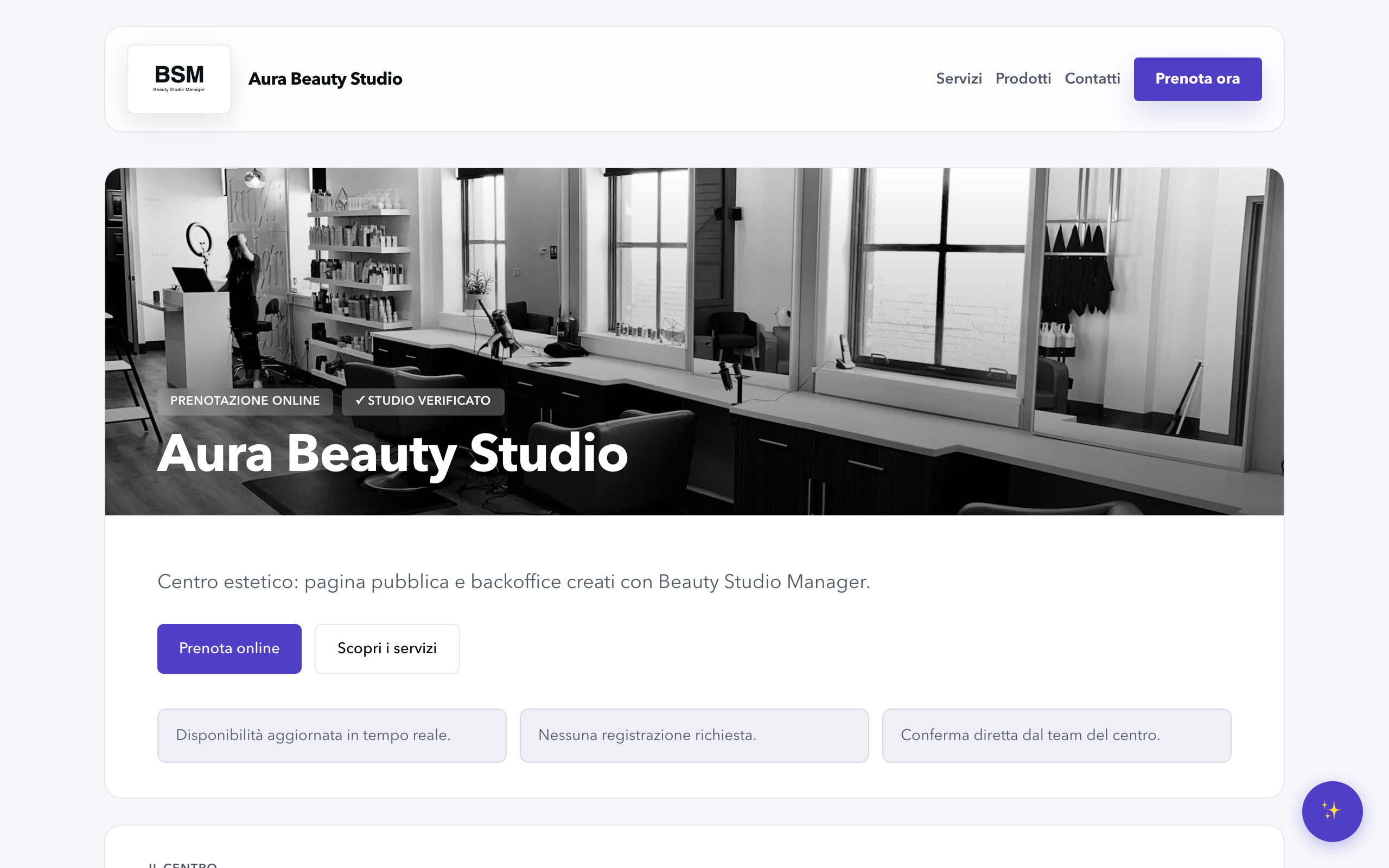Click the Aura Beauty Studio header title

pyautogui.click(x=325, y=79)
